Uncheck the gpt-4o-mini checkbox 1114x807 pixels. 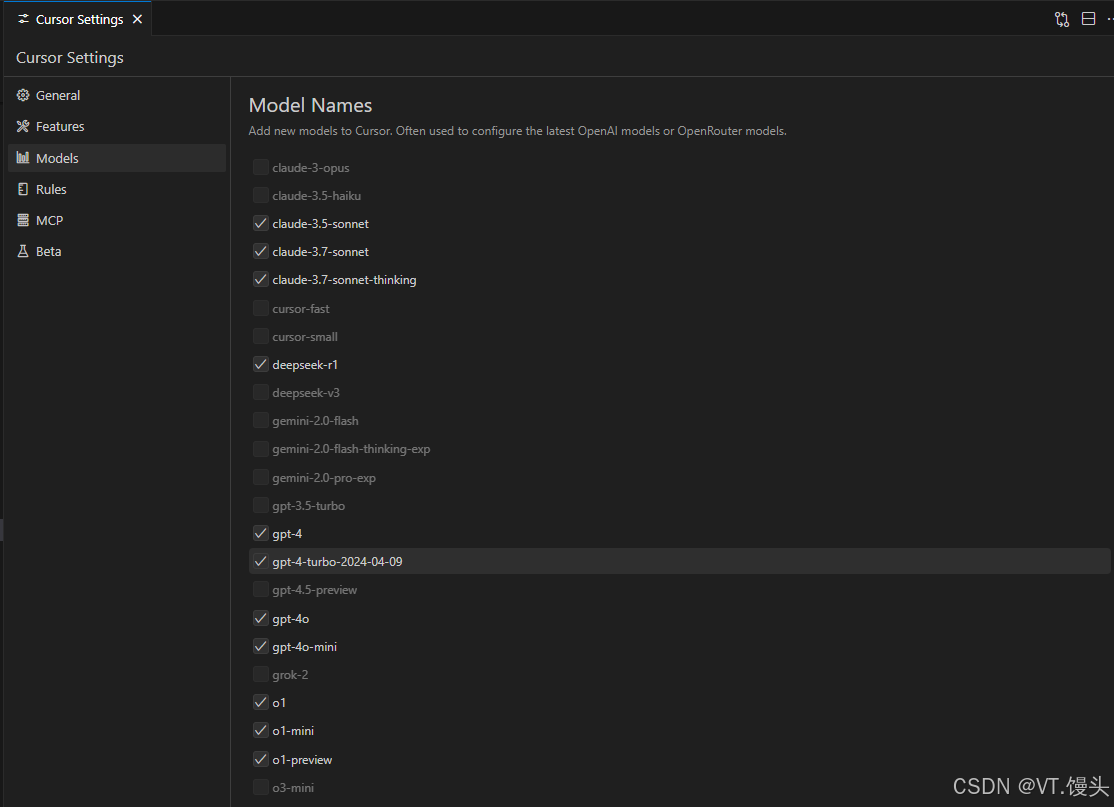(x=261, y=646)
